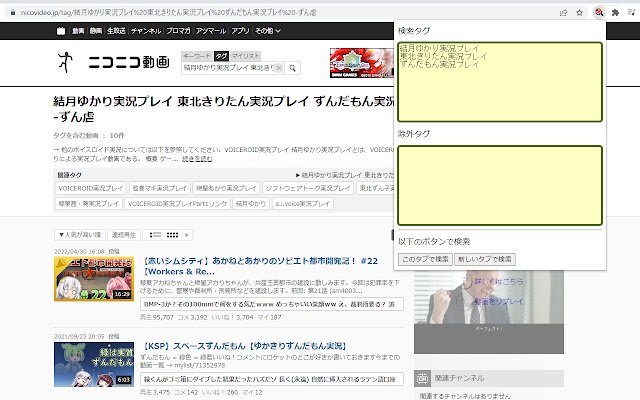
Task: Click the 連続再生 button
Action: (x=124, y=235)
